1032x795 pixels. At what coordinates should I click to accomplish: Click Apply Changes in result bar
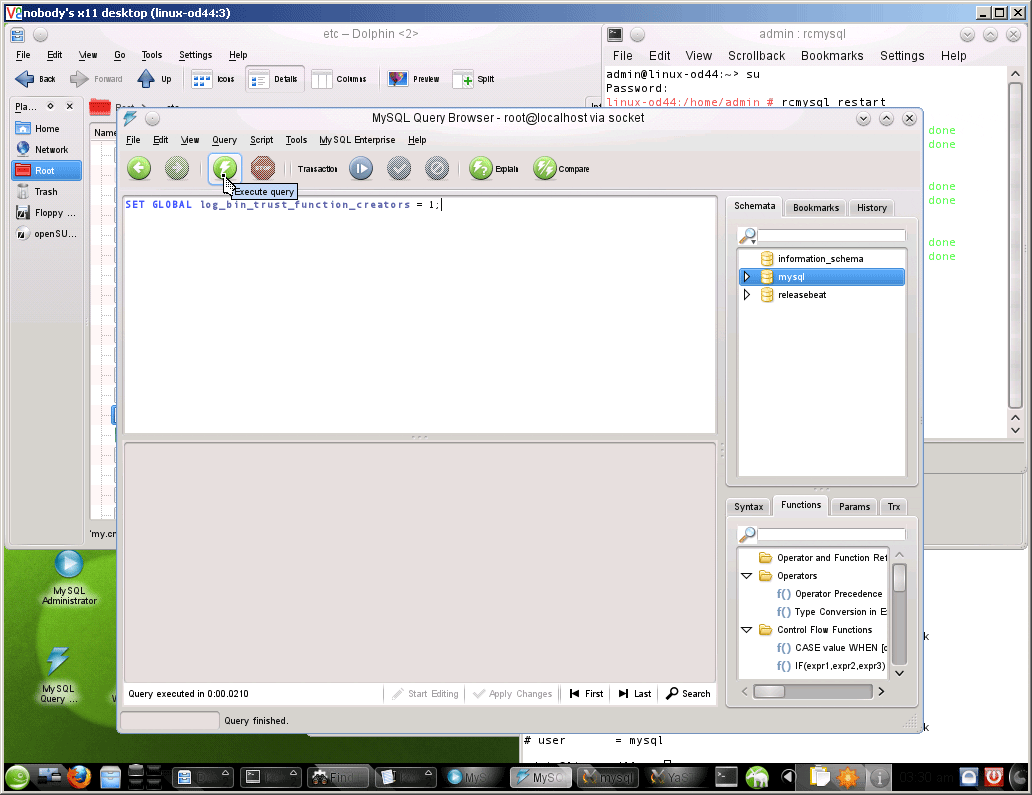[513, 694]
